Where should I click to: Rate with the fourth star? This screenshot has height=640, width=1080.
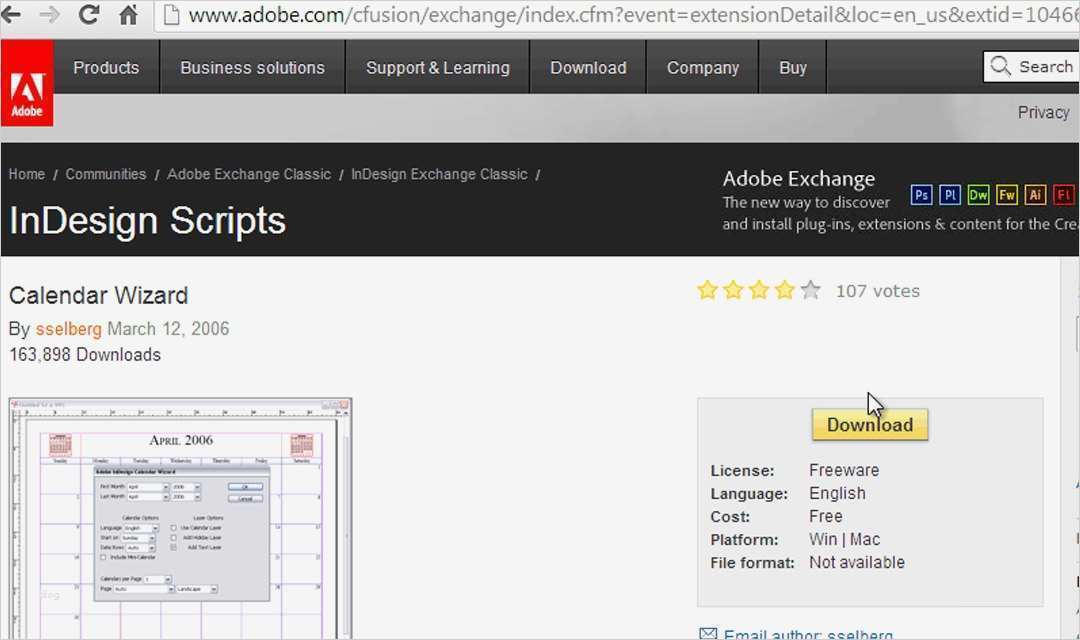(785, 290)
